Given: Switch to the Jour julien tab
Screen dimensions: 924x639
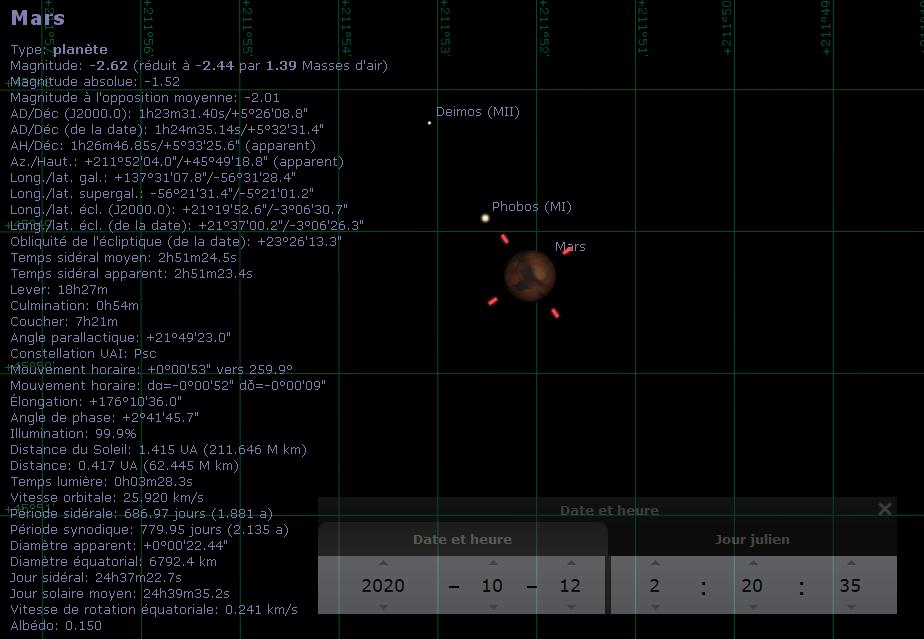Looking at the screenshot, I should (752, 539).
